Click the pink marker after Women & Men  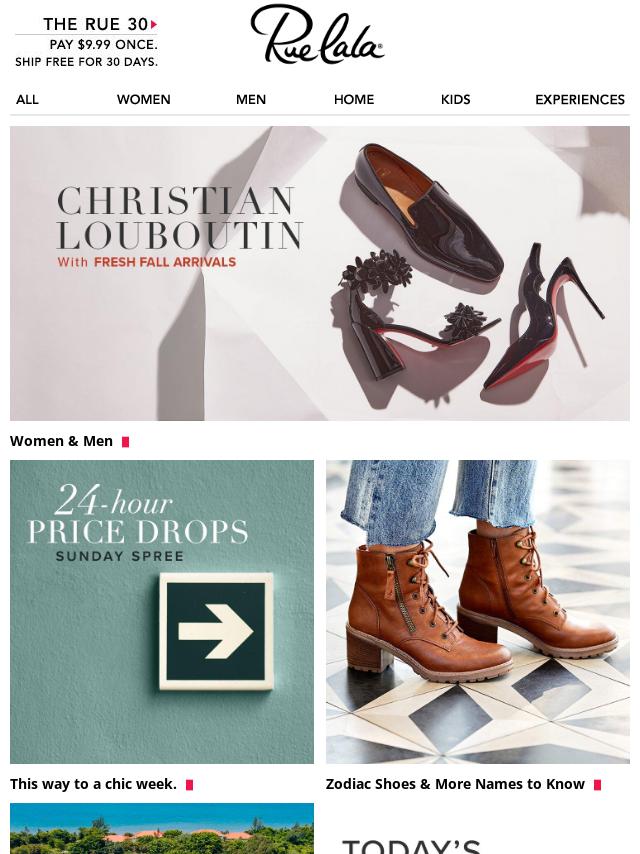(125, 442)
